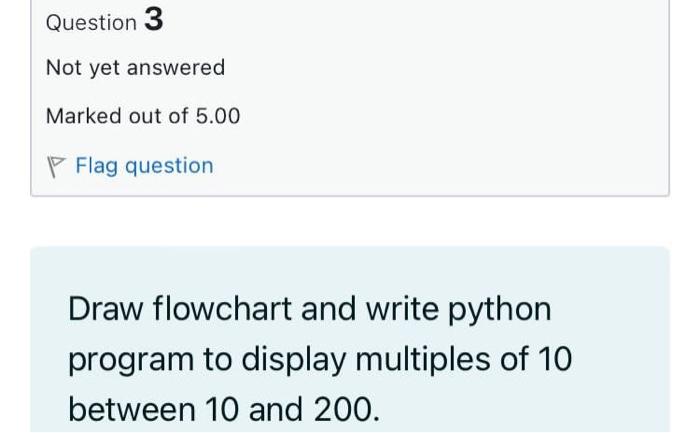Open the Flag question link
Viewport: 700px width, 433px height.
pos(144,166)
